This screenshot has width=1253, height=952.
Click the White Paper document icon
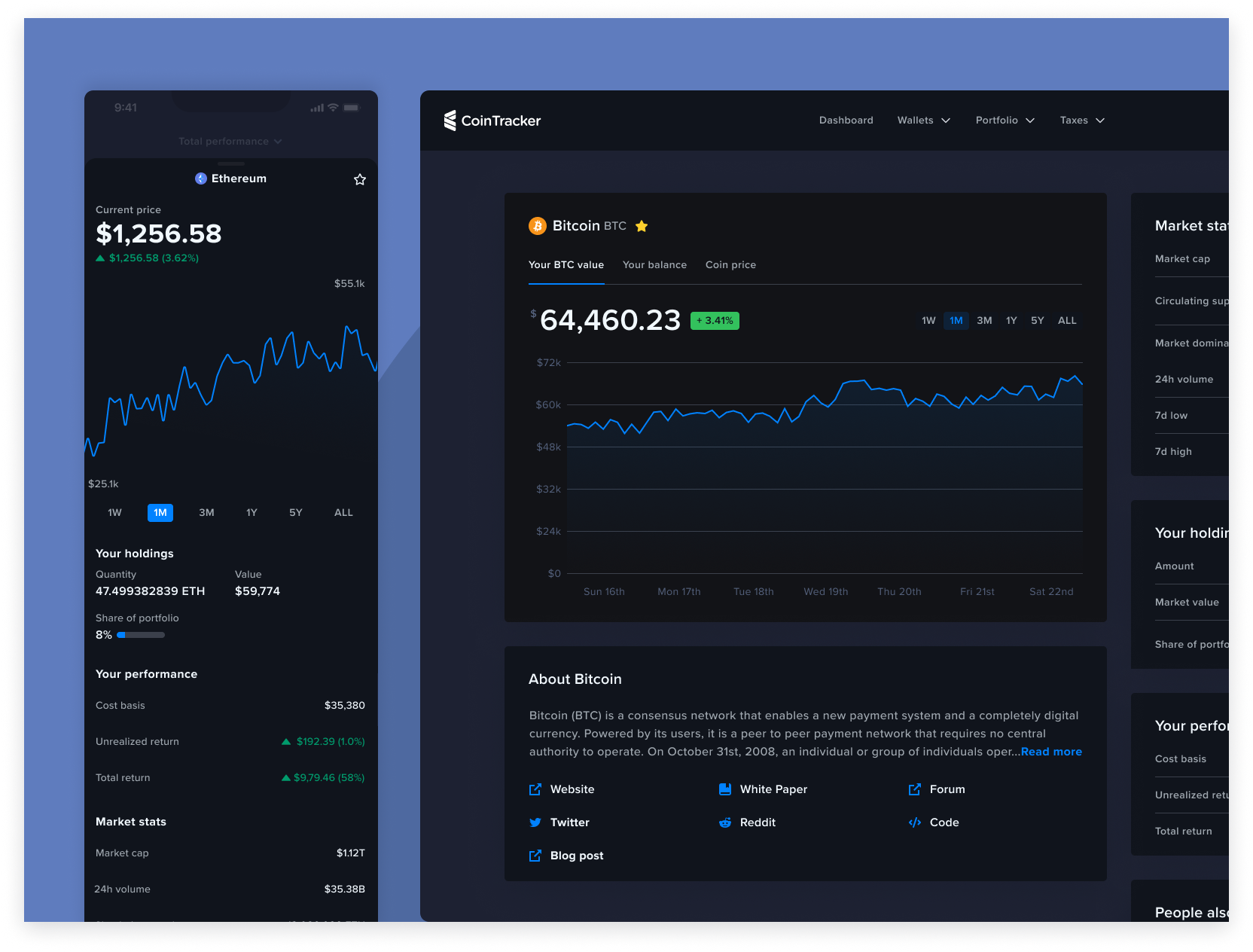click(x=725, y=789)
